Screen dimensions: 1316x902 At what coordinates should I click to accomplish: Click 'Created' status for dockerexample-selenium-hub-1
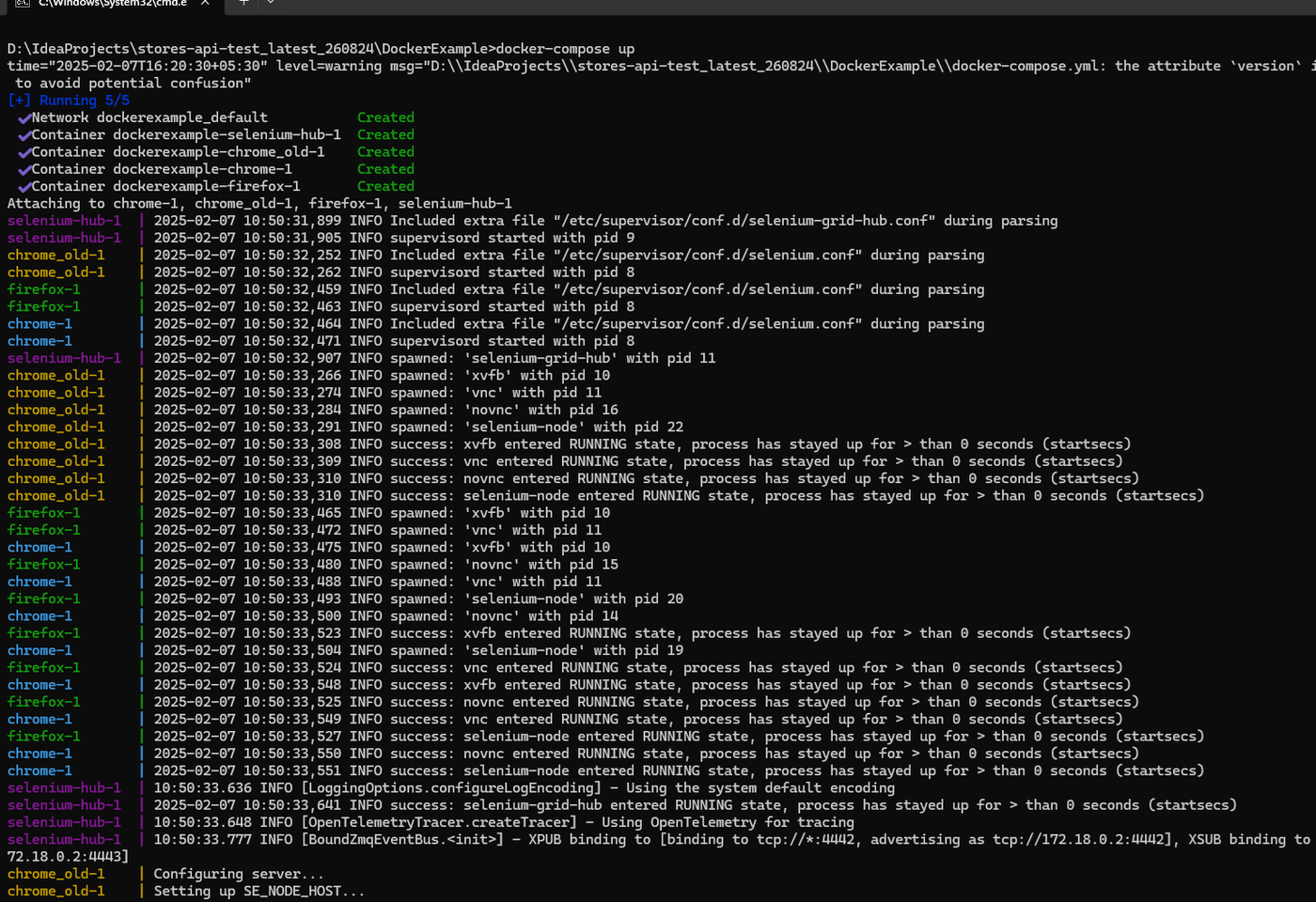coord(385,134)
